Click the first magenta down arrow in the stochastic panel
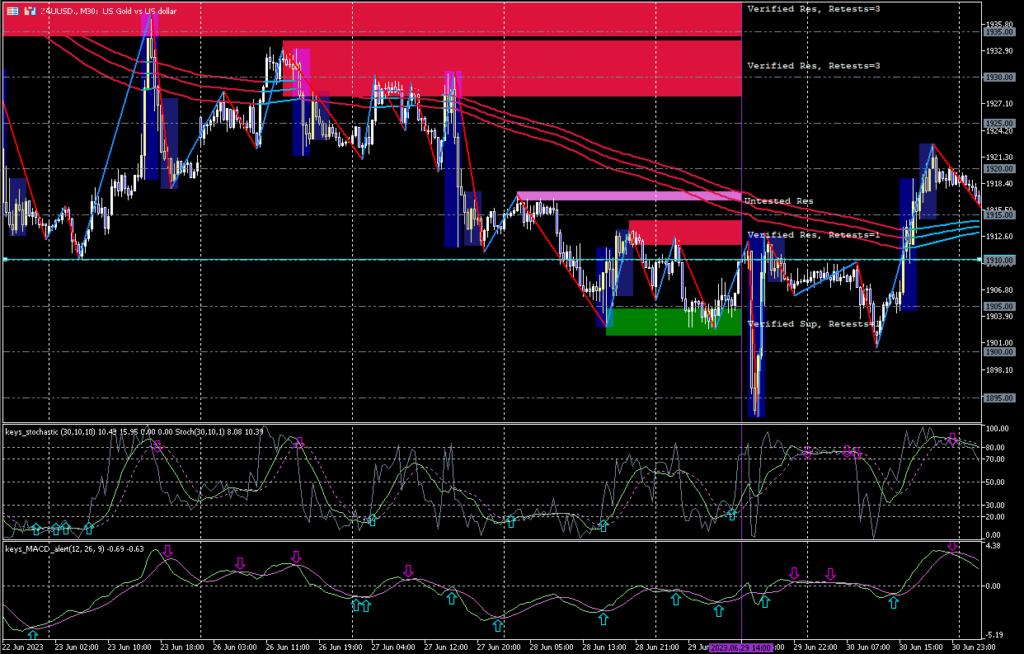This screenshot has width=1024, height=654. click(x=156, y=445)
